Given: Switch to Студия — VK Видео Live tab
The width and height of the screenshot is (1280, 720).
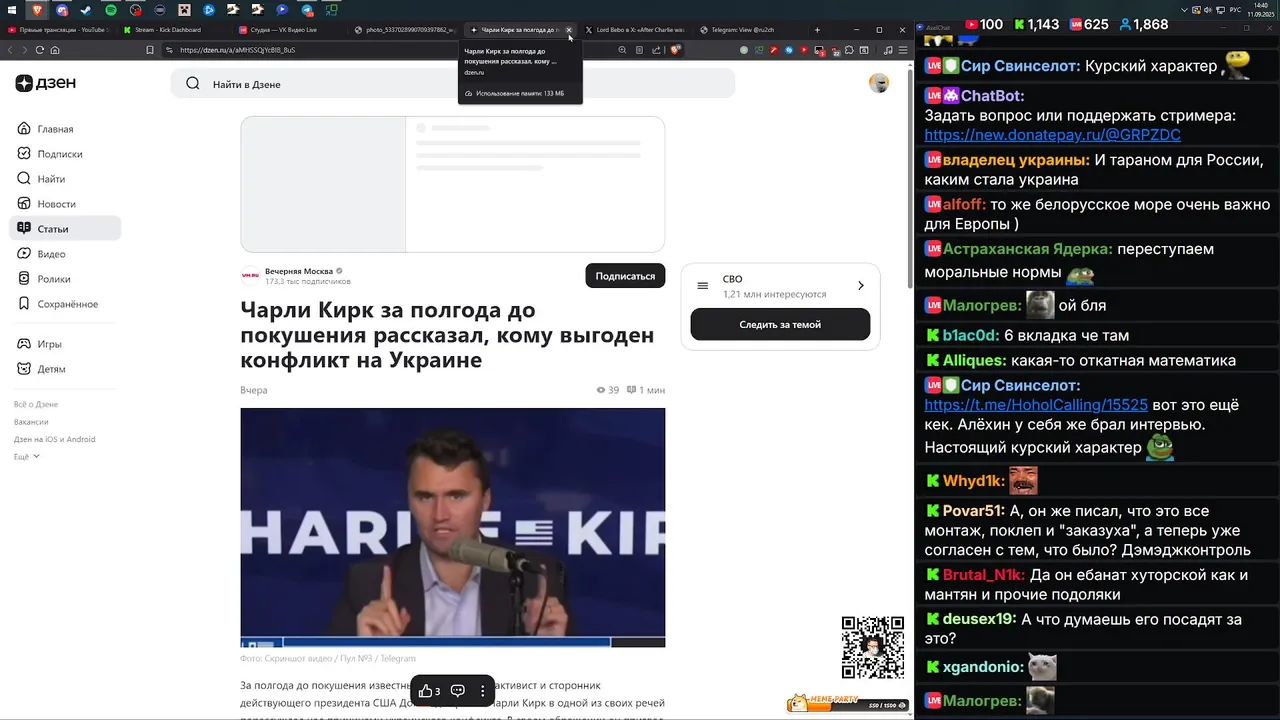Looking at the screenshot, I should pyautogui.click(x=290, y=30).
